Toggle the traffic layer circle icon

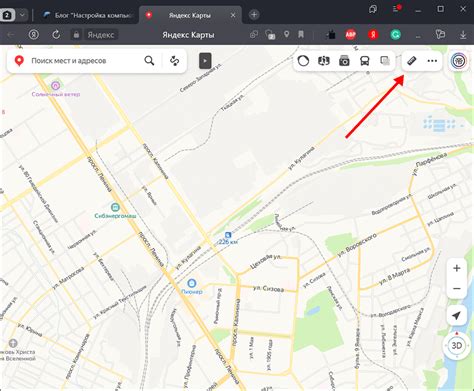[303, 61]
